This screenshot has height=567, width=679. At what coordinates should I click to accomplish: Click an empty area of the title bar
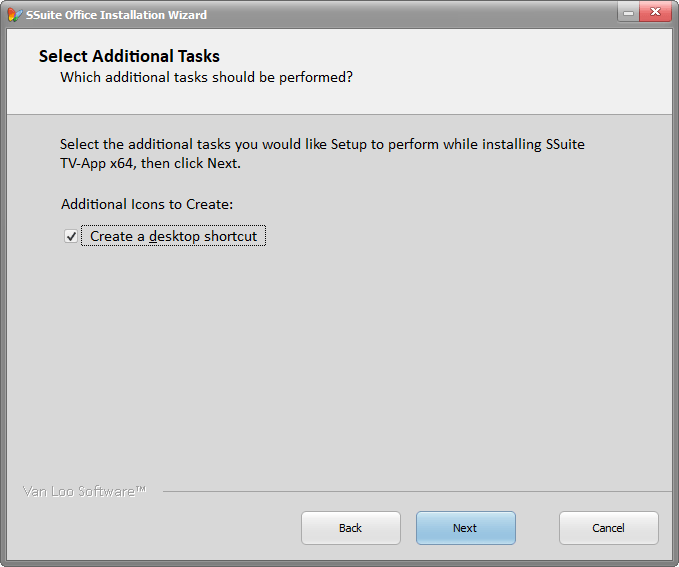pos(400,14)
